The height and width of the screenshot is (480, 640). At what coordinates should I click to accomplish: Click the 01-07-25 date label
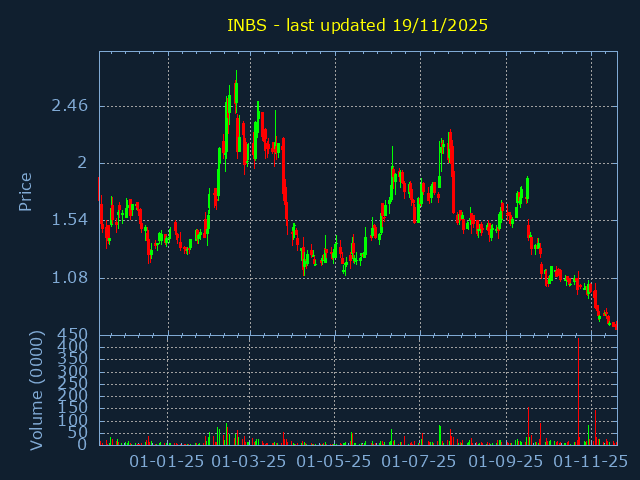point(421,461)
